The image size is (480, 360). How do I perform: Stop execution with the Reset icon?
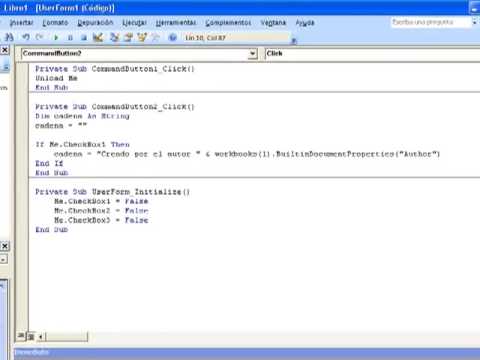(84, 37)
